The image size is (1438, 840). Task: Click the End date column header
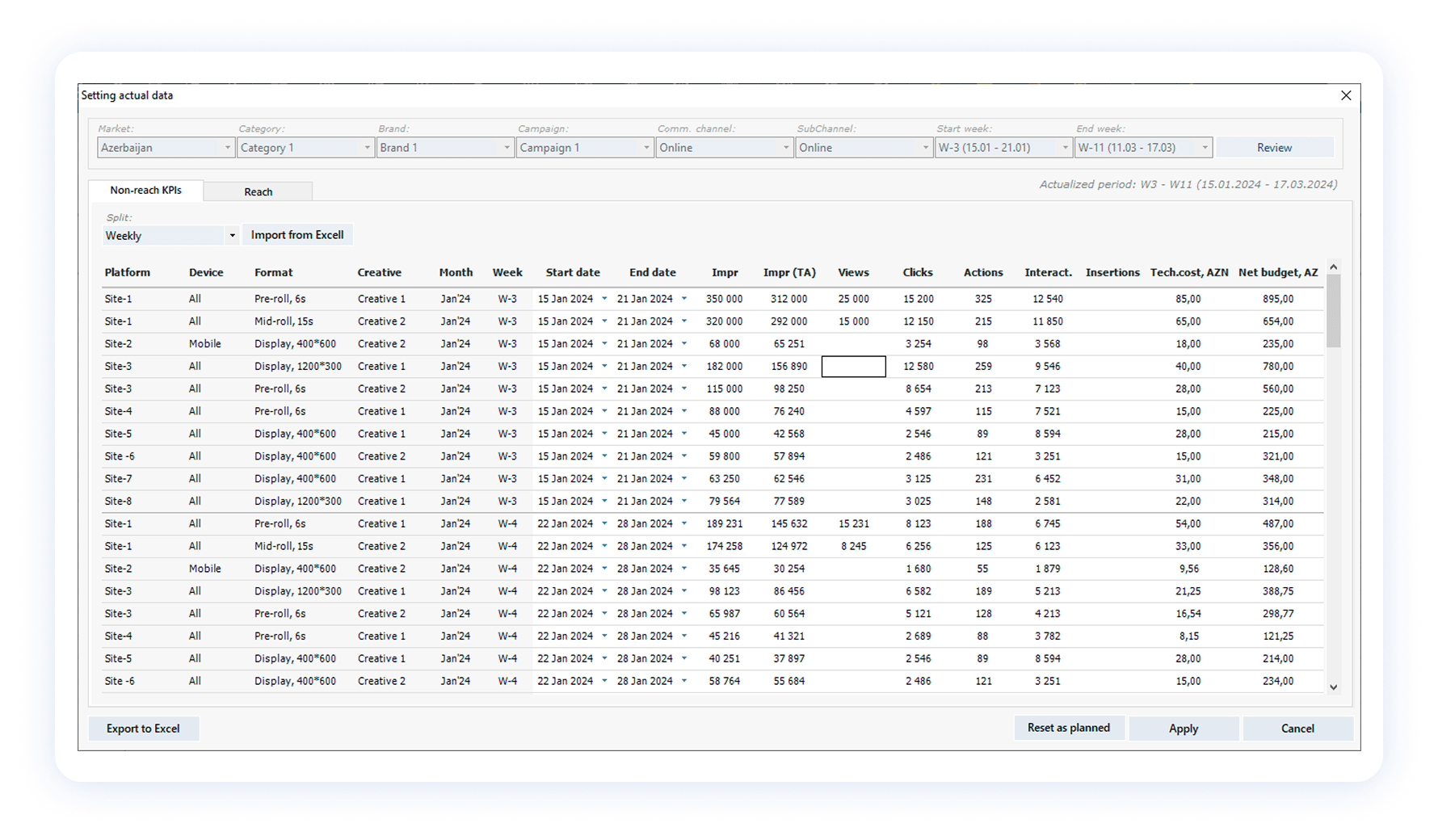(x=653, y=272)
